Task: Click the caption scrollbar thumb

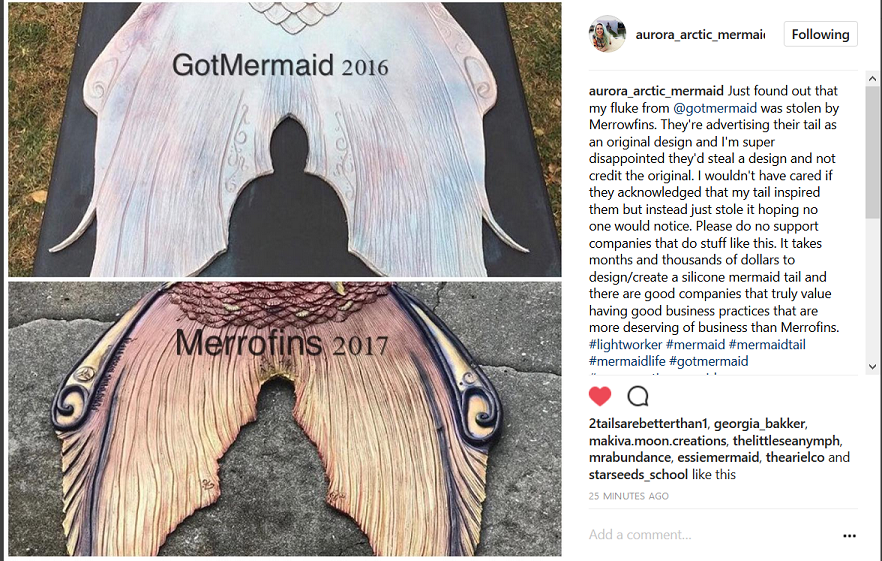Action: 872,152
